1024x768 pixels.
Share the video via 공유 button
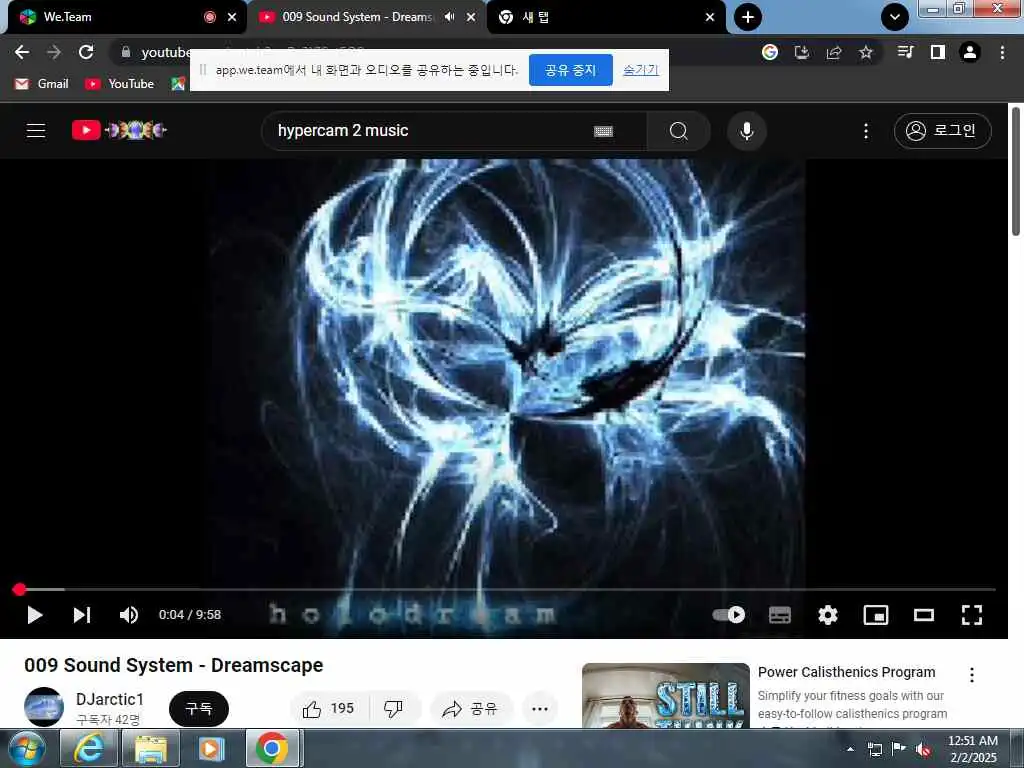click(x=470, y=709)
